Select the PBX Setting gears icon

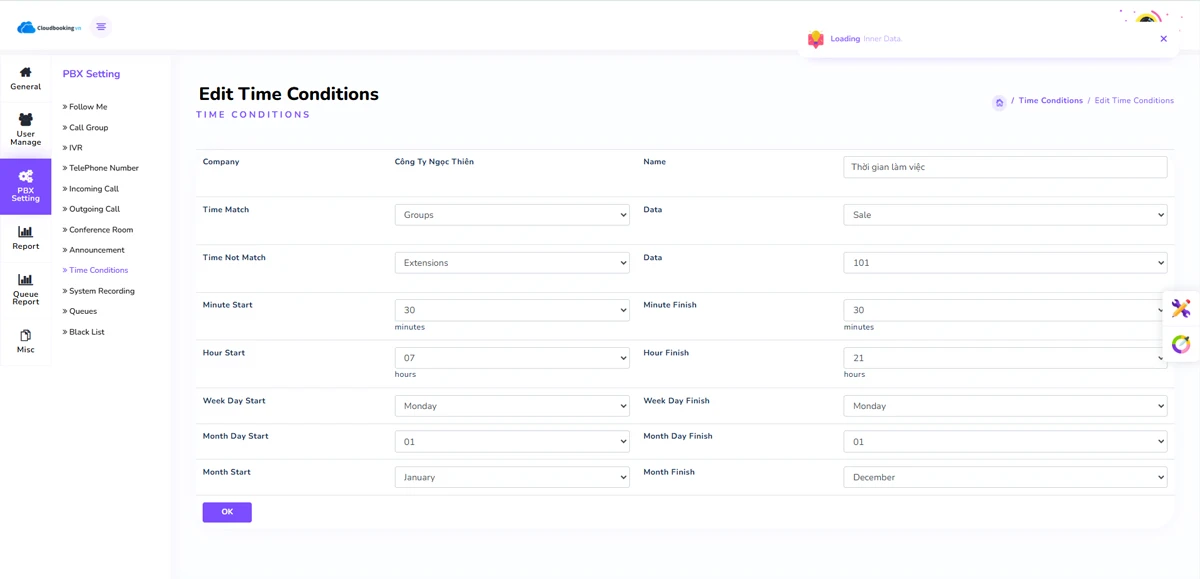[x=26, y=177]
